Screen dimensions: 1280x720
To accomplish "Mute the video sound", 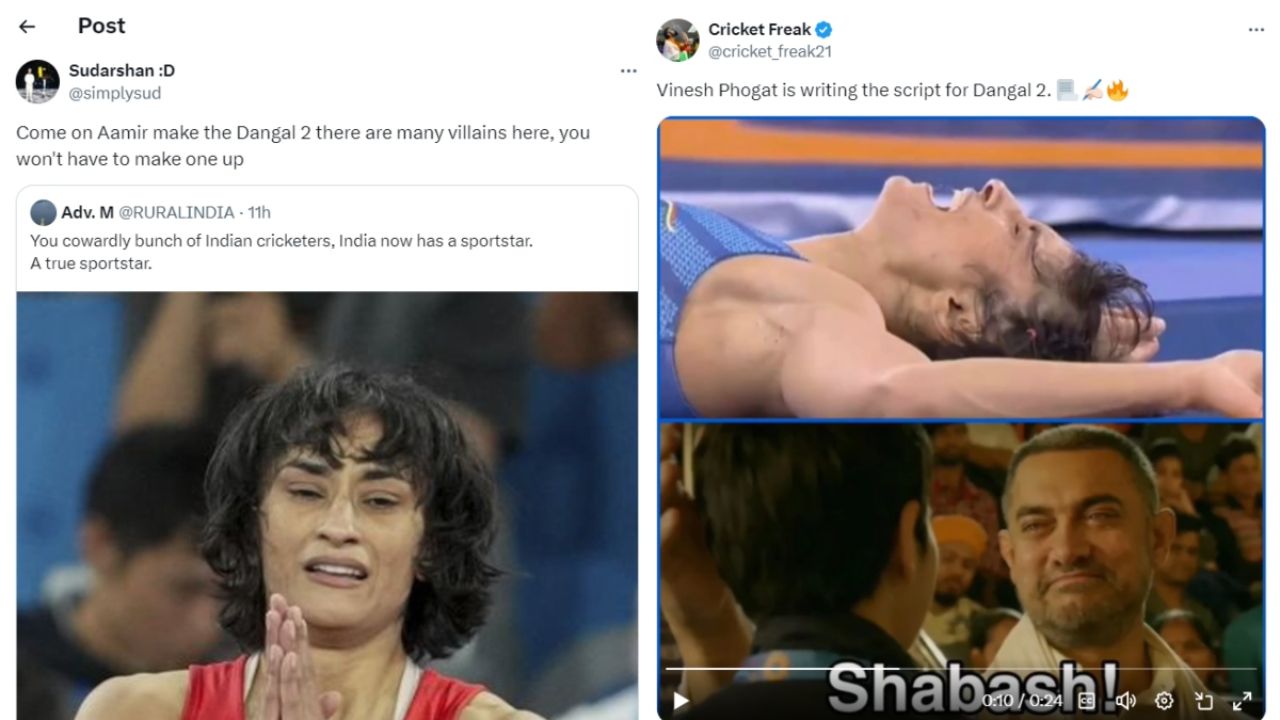I will coord(1125,700).
